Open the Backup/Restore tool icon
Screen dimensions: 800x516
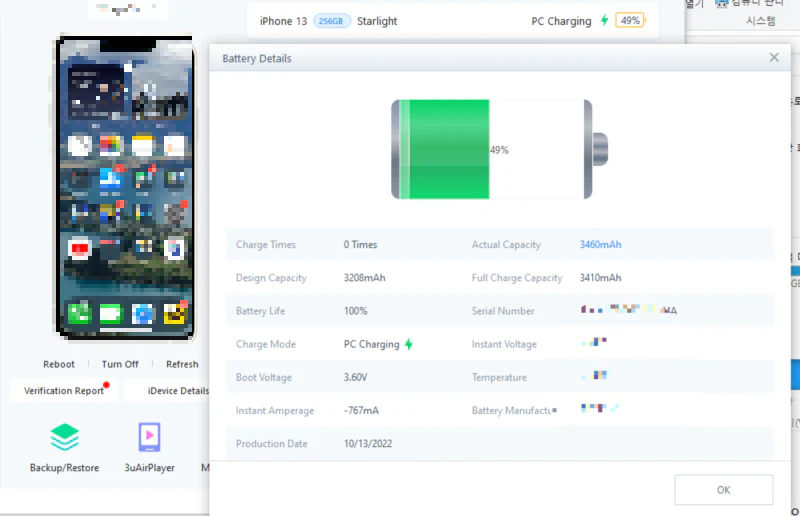point(64,437)
